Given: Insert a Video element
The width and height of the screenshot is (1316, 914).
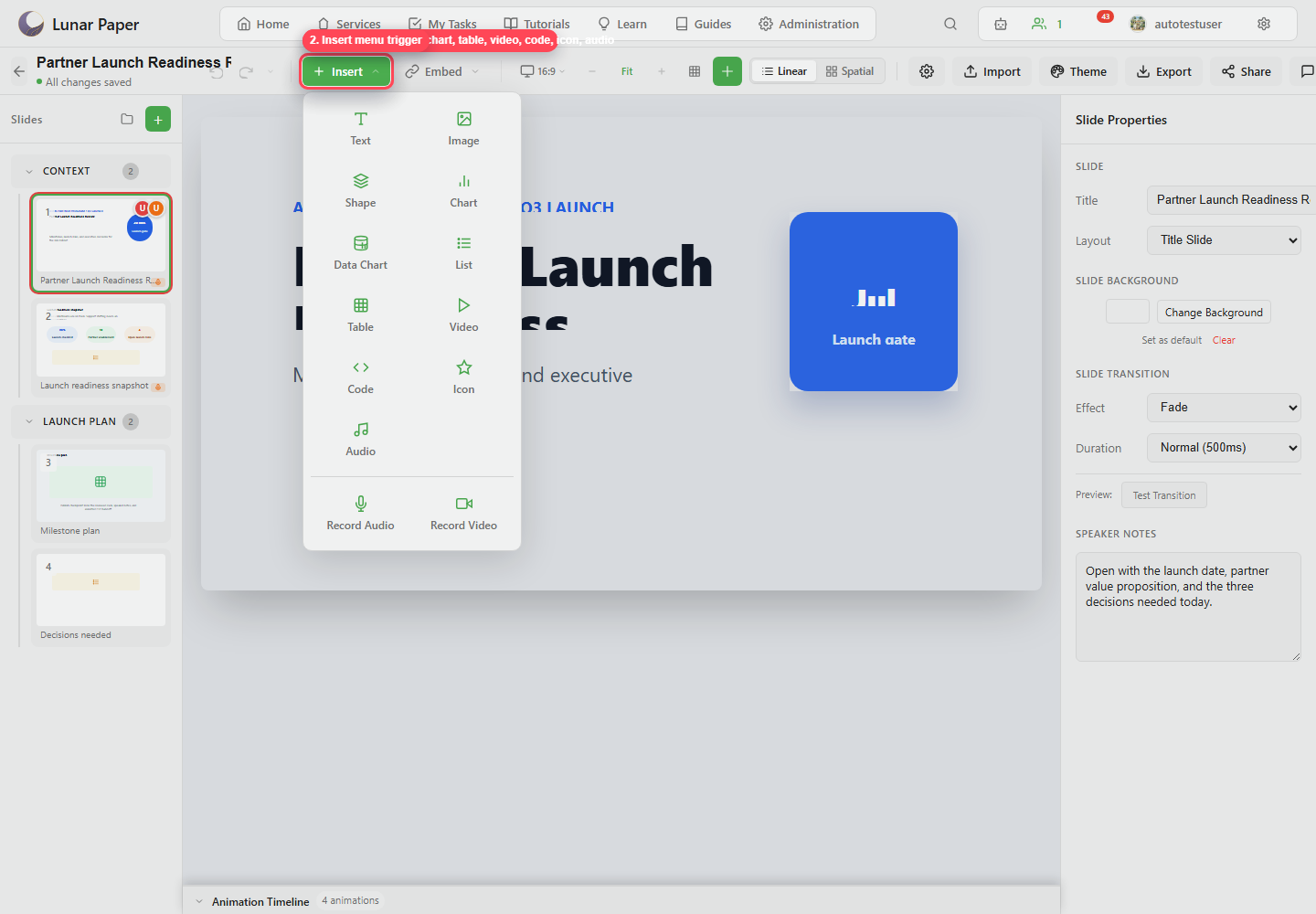Looking at the screenshot, I should point(463,314).
